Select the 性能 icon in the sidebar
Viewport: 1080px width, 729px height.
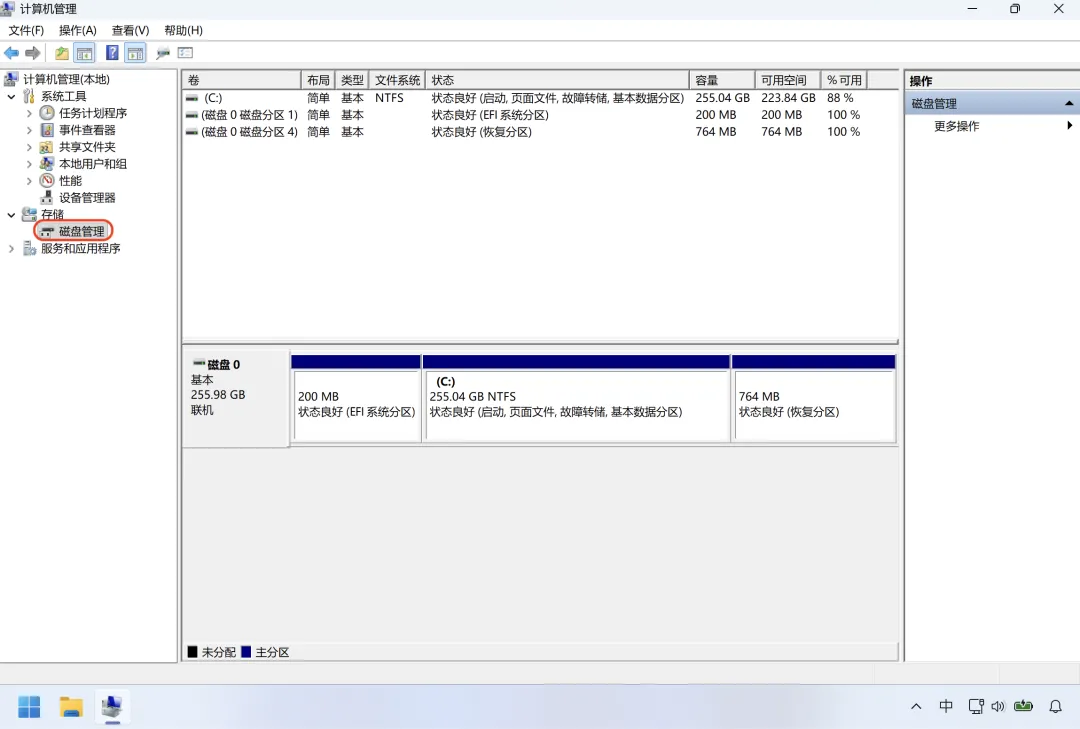pos(48,180)
